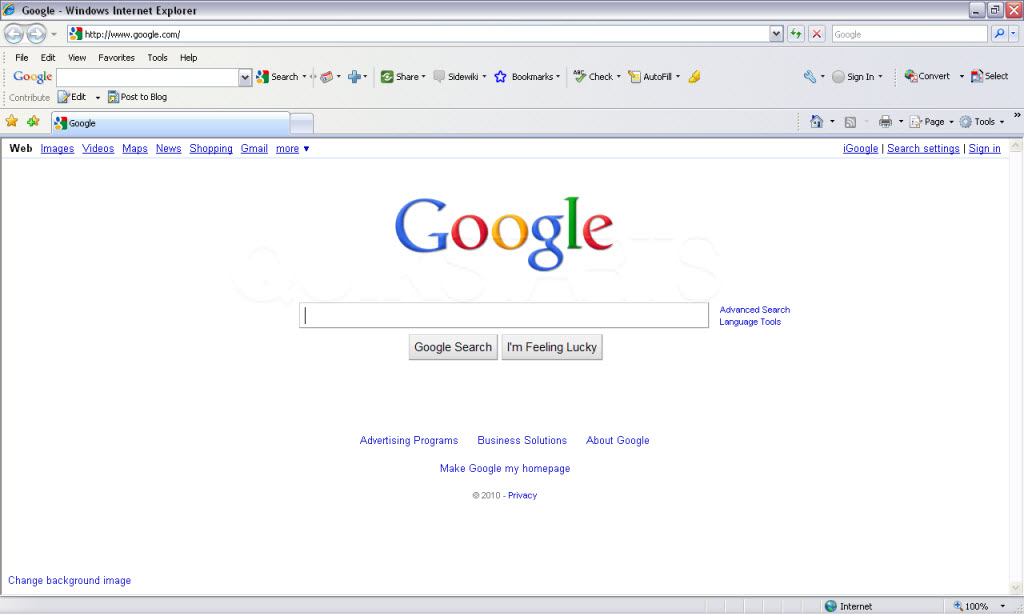
Task: Open the Page menu in command bar
Action: tap(931, 121)
